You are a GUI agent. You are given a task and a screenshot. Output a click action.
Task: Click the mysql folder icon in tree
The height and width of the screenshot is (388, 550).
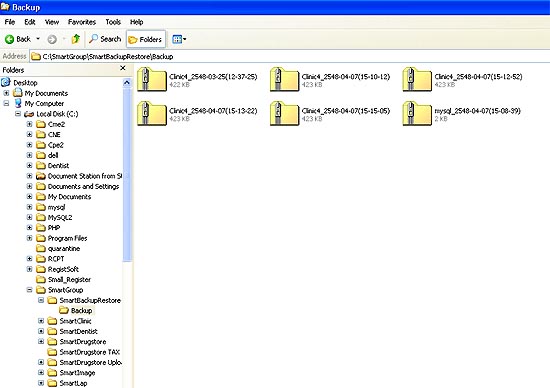point(41,207)
